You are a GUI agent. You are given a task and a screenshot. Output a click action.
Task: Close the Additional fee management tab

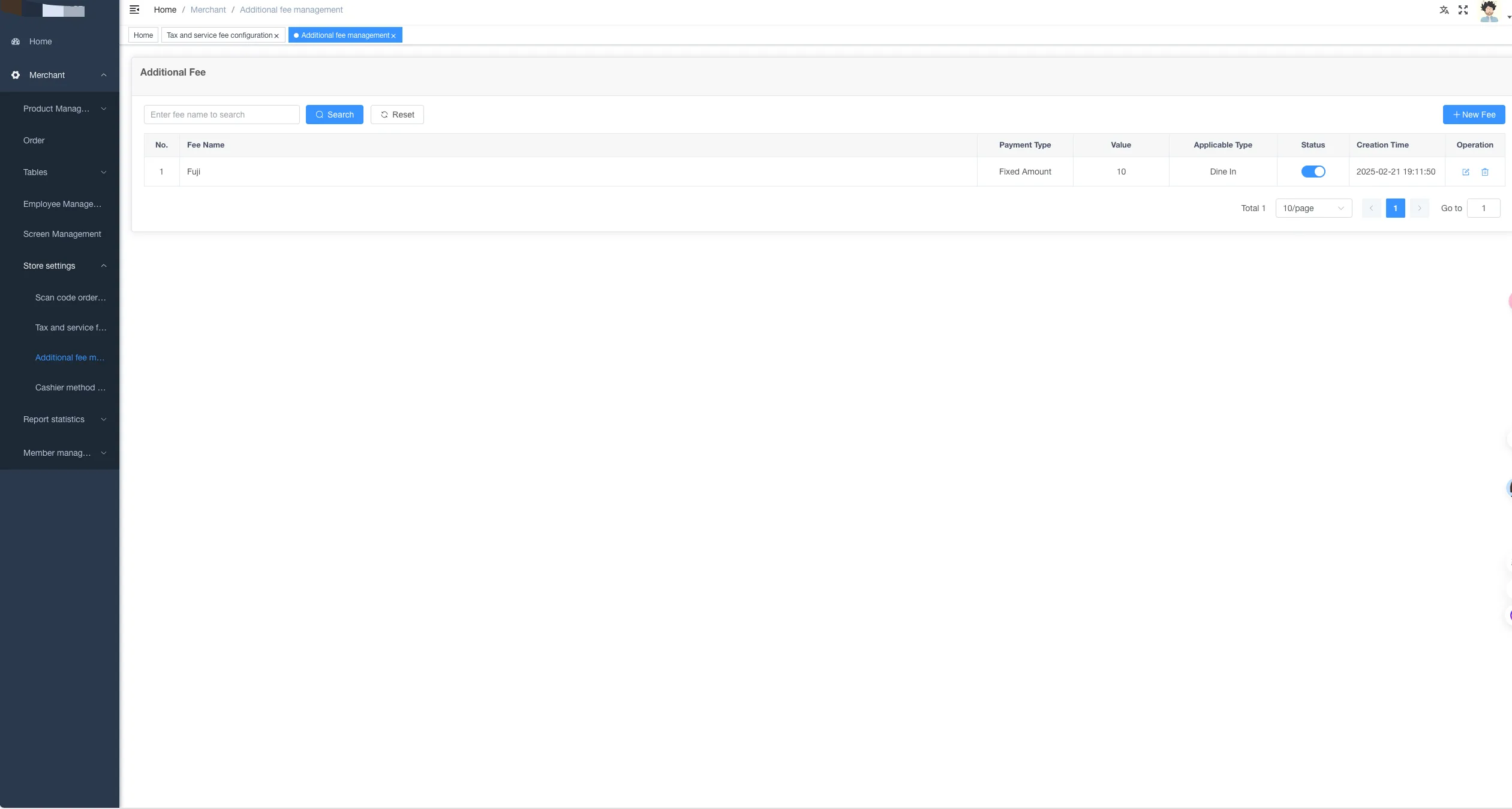393,36
